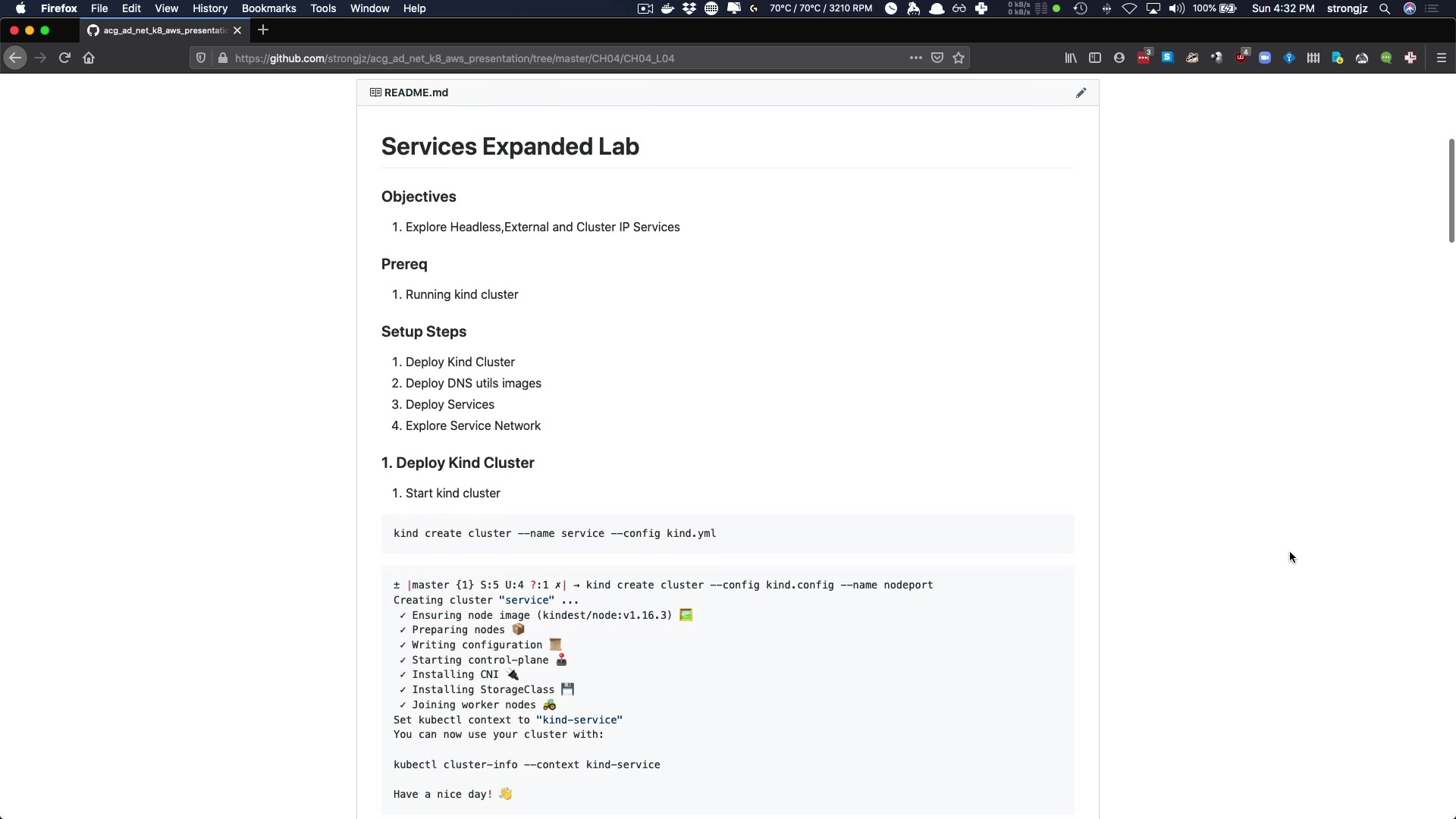Save the page to Pocket
Image resolution: width=1456 pixels, height=819 pixels.
937,58
